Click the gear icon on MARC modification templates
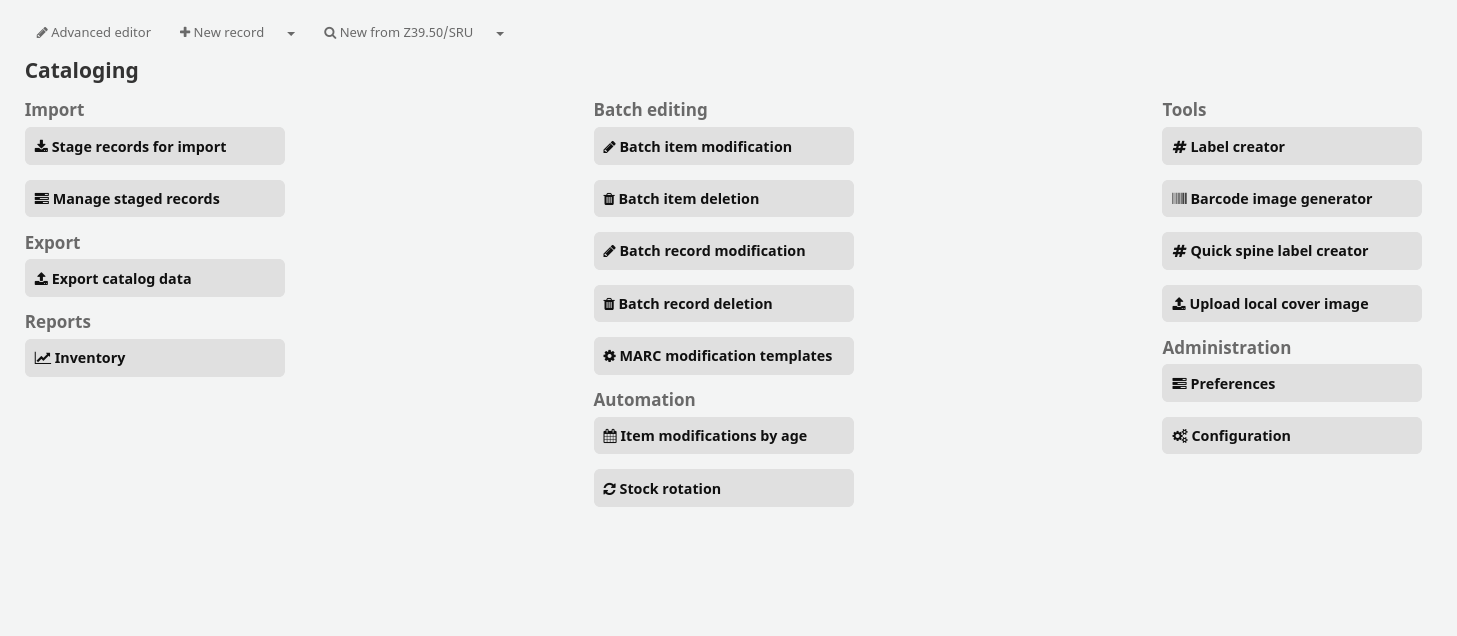This screenshot has width=1457, height=636. [609, 356]
